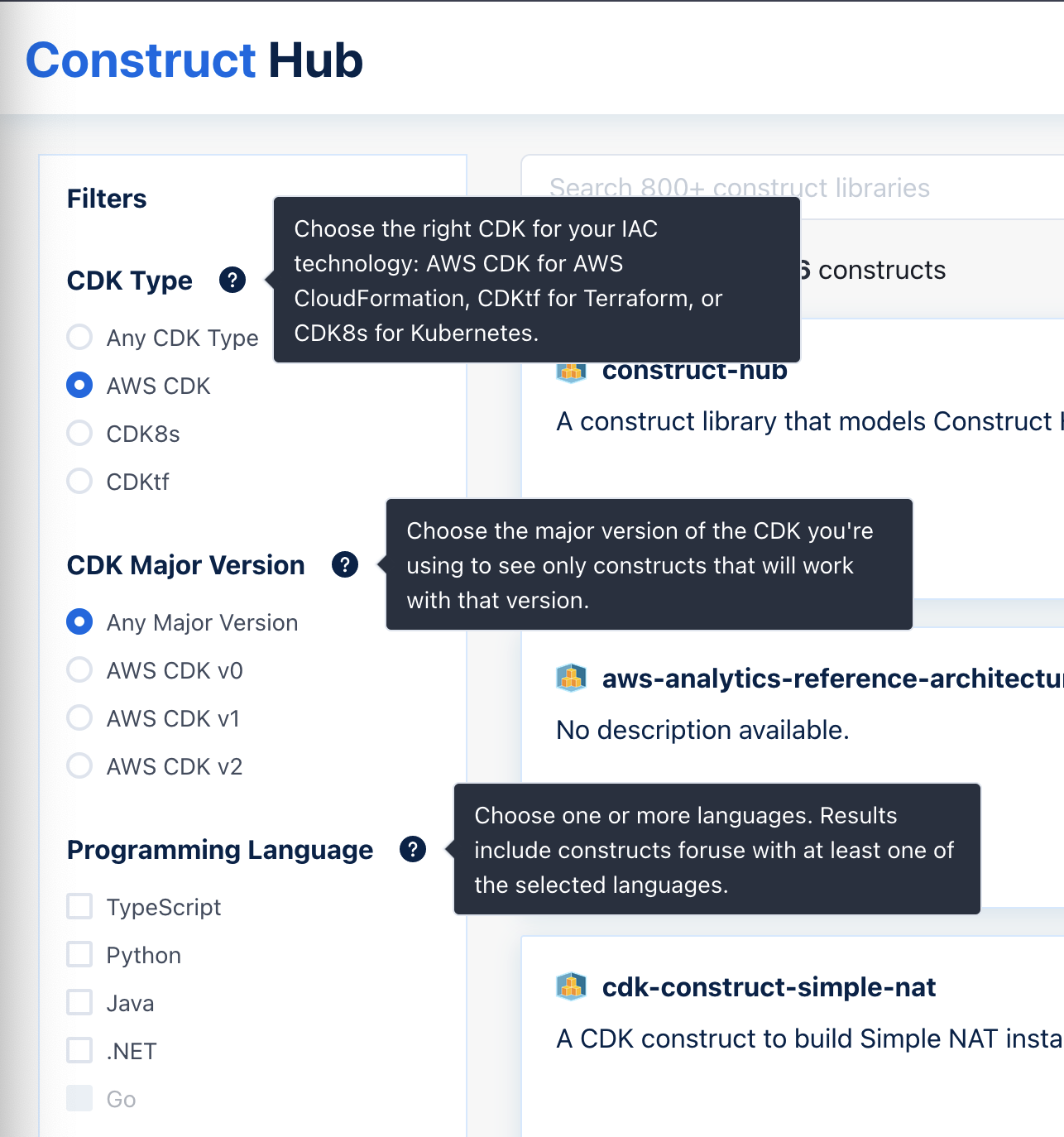Open the construct-hub library page
This screenshot has width=1064, height=1137.
695,371
